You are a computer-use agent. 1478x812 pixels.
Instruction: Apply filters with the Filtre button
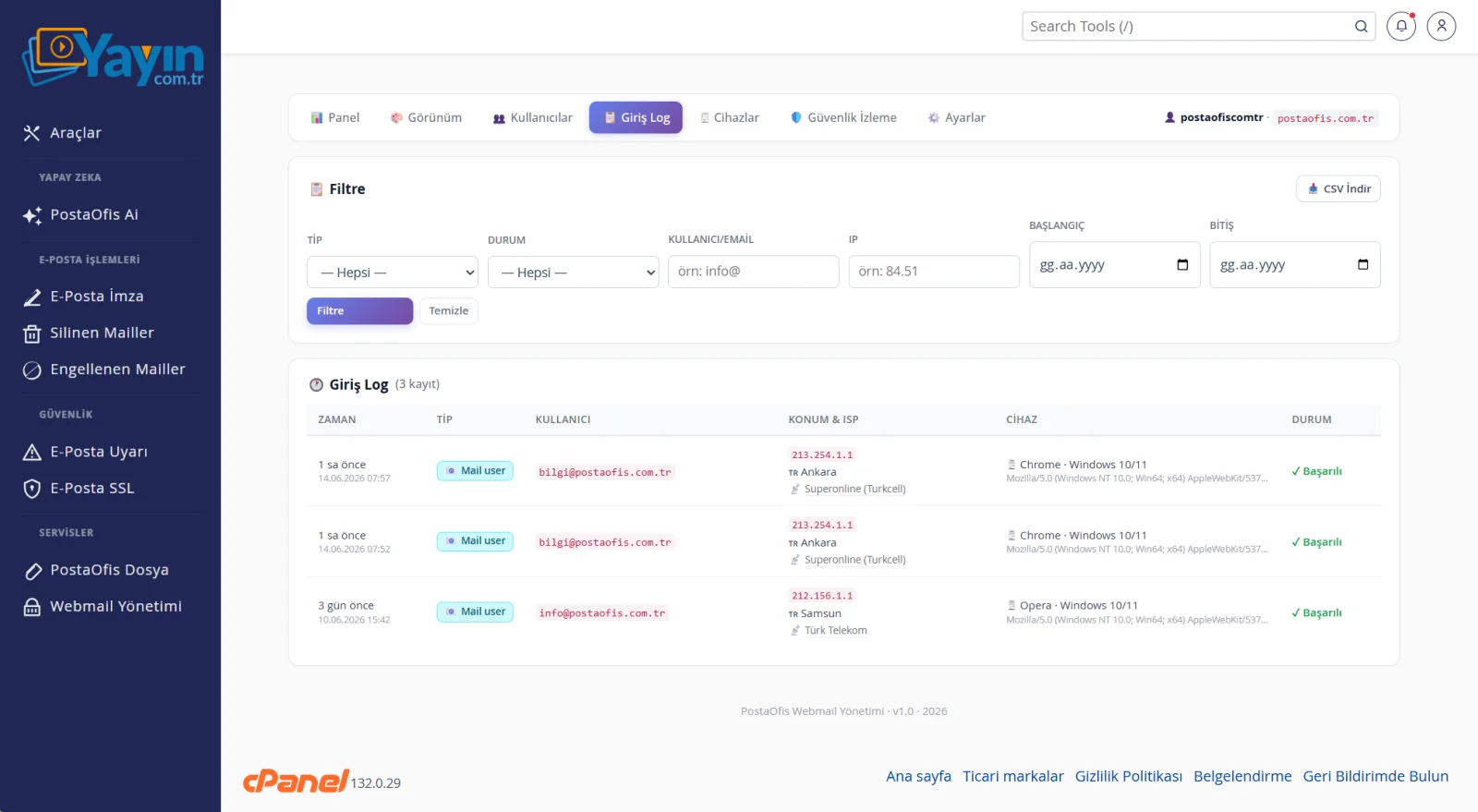[359, 311]
